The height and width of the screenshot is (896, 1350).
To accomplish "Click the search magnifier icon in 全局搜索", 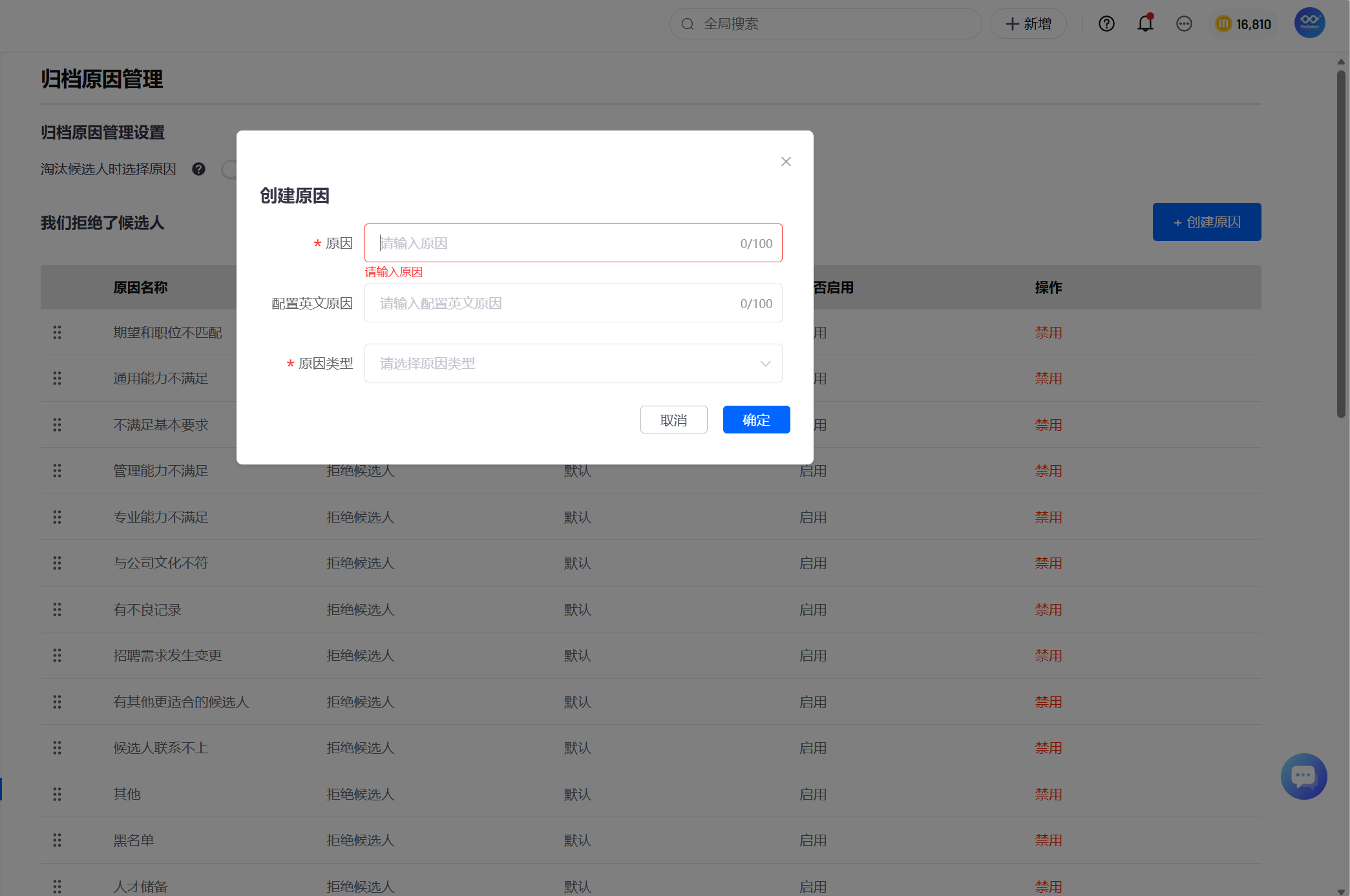I will pos(688,24).
